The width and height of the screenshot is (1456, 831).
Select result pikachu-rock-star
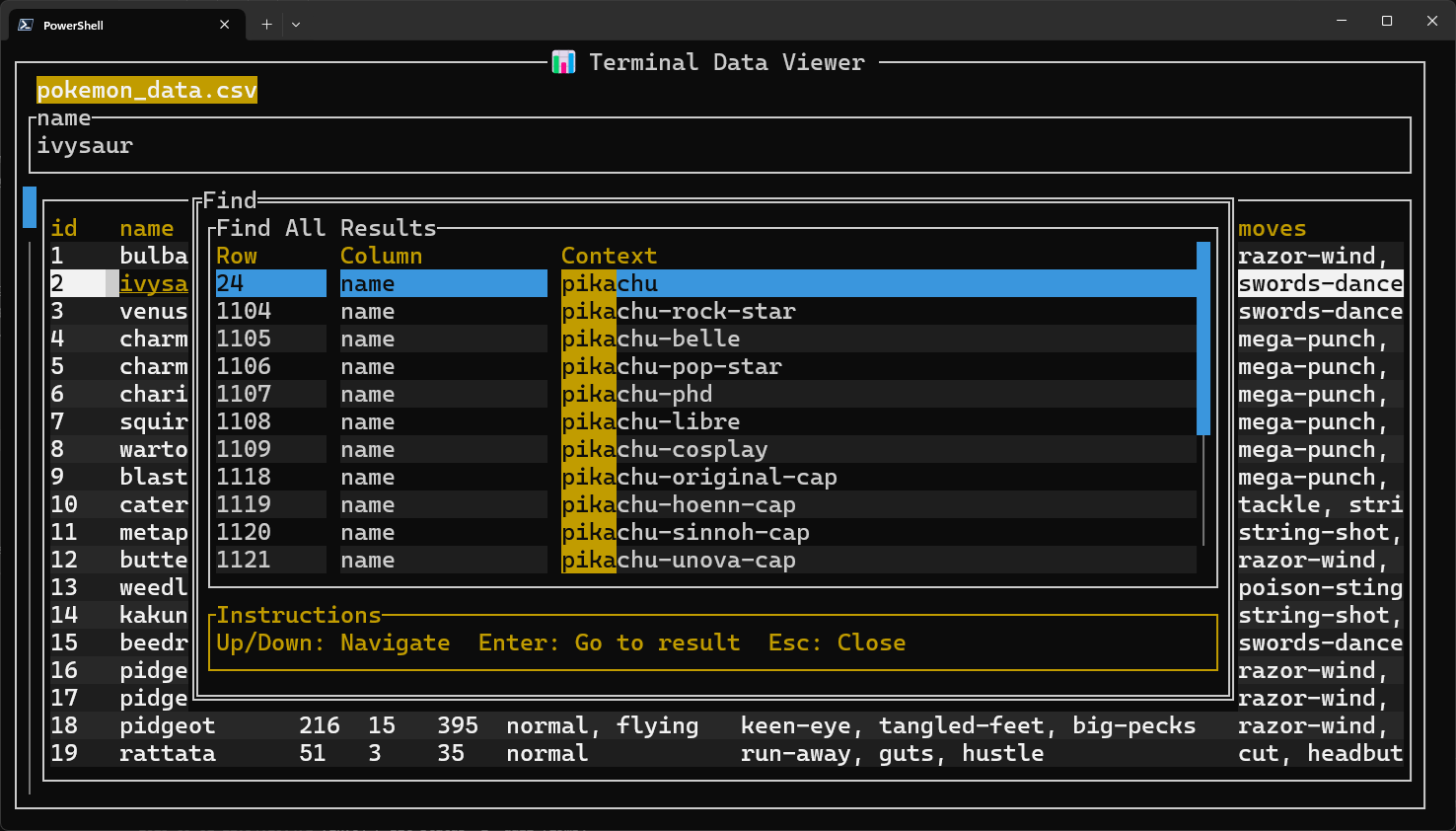pyautogui.click(x=706, y=311)
